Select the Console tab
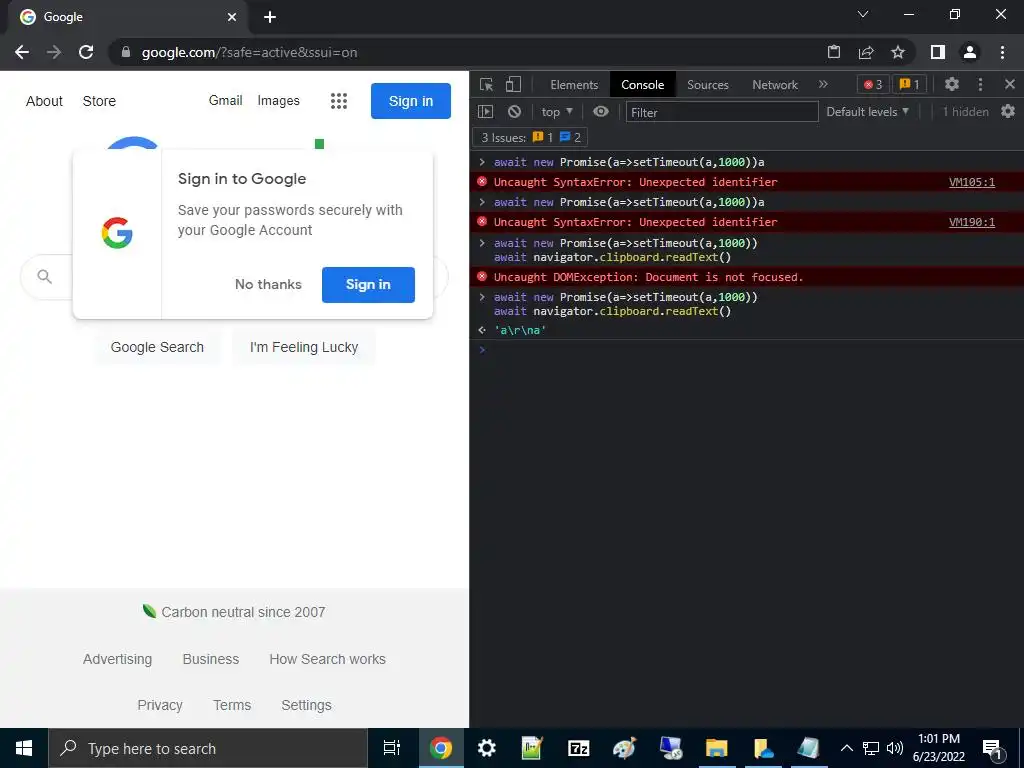Image resolution: width=1024 pixels, height=768 pixels. click(x=643, y=84)
